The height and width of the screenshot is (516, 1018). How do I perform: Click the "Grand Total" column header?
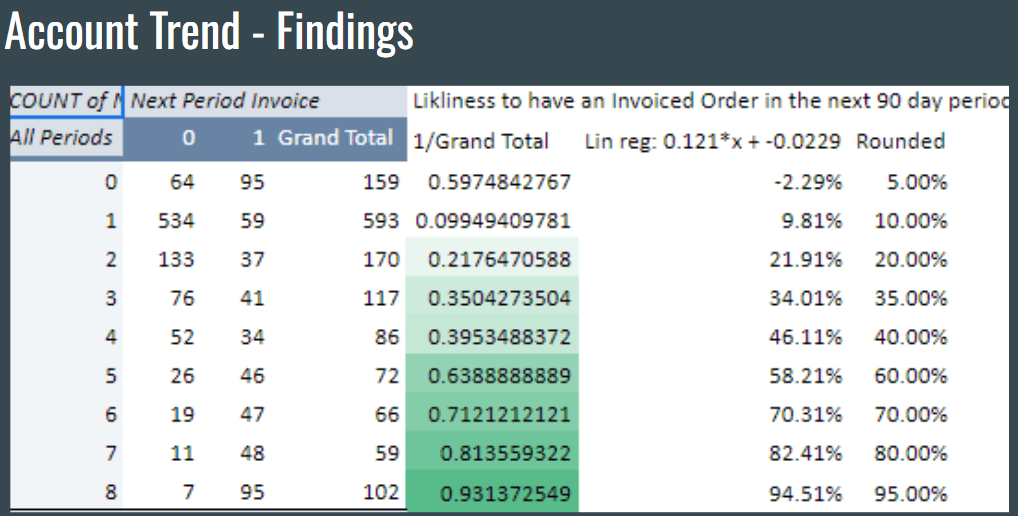(335, 138)
